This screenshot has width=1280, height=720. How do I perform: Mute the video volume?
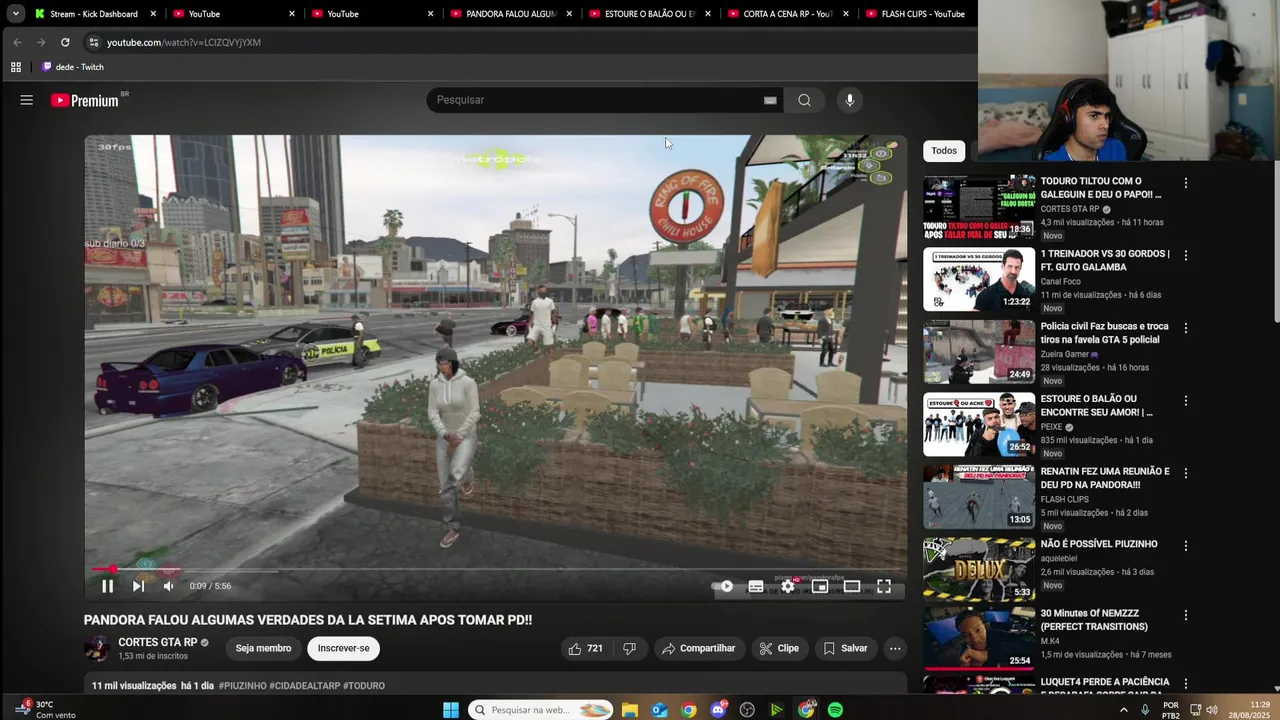tap(168, 586)
